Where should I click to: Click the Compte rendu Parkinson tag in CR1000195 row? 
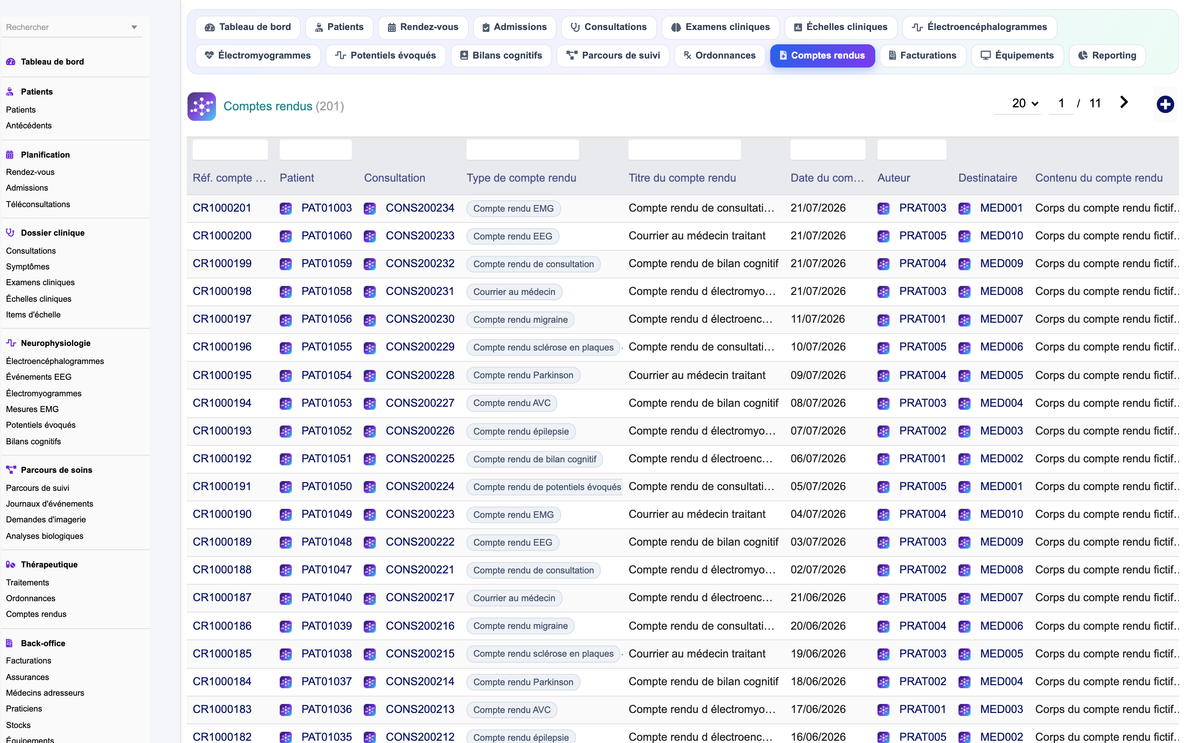point(523,376)
